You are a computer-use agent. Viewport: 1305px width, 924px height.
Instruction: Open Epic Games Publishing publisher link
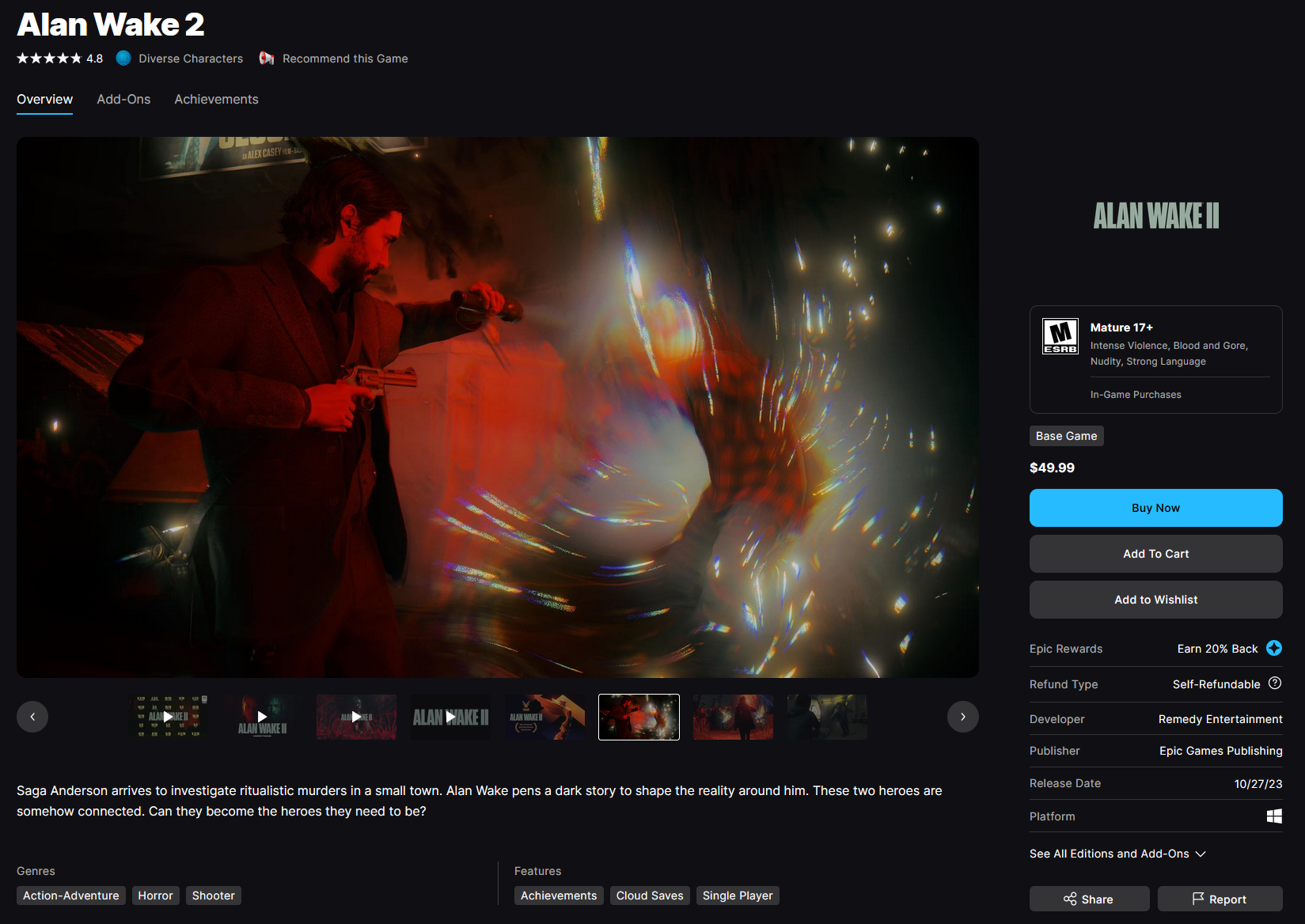pyautogui.click(x=1221, y=751)
